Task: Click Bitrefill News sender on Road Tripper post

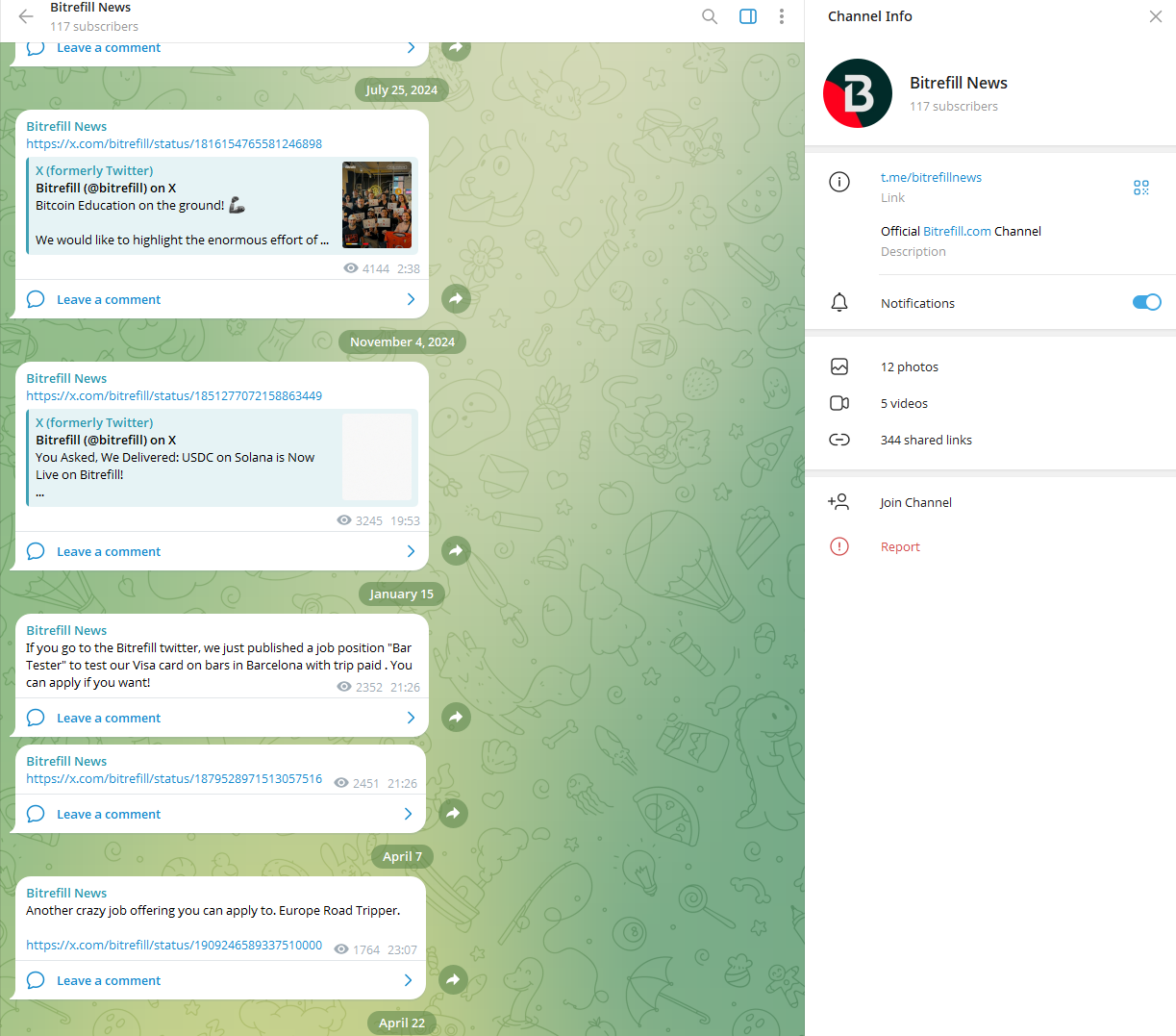Action: pos(66,893)
